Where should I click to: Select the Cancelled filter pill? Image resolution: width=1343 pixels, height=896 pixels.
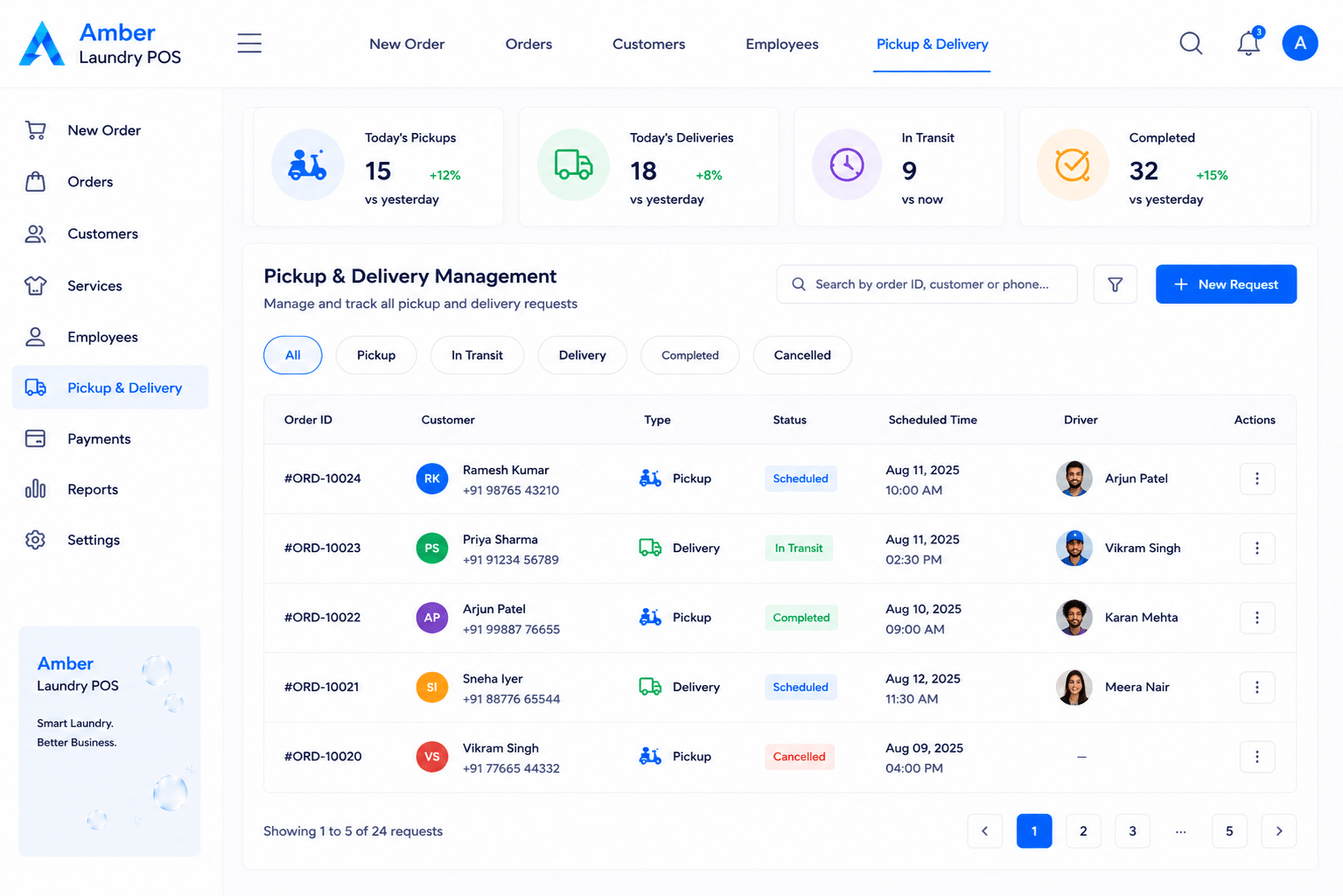(802, 355)
